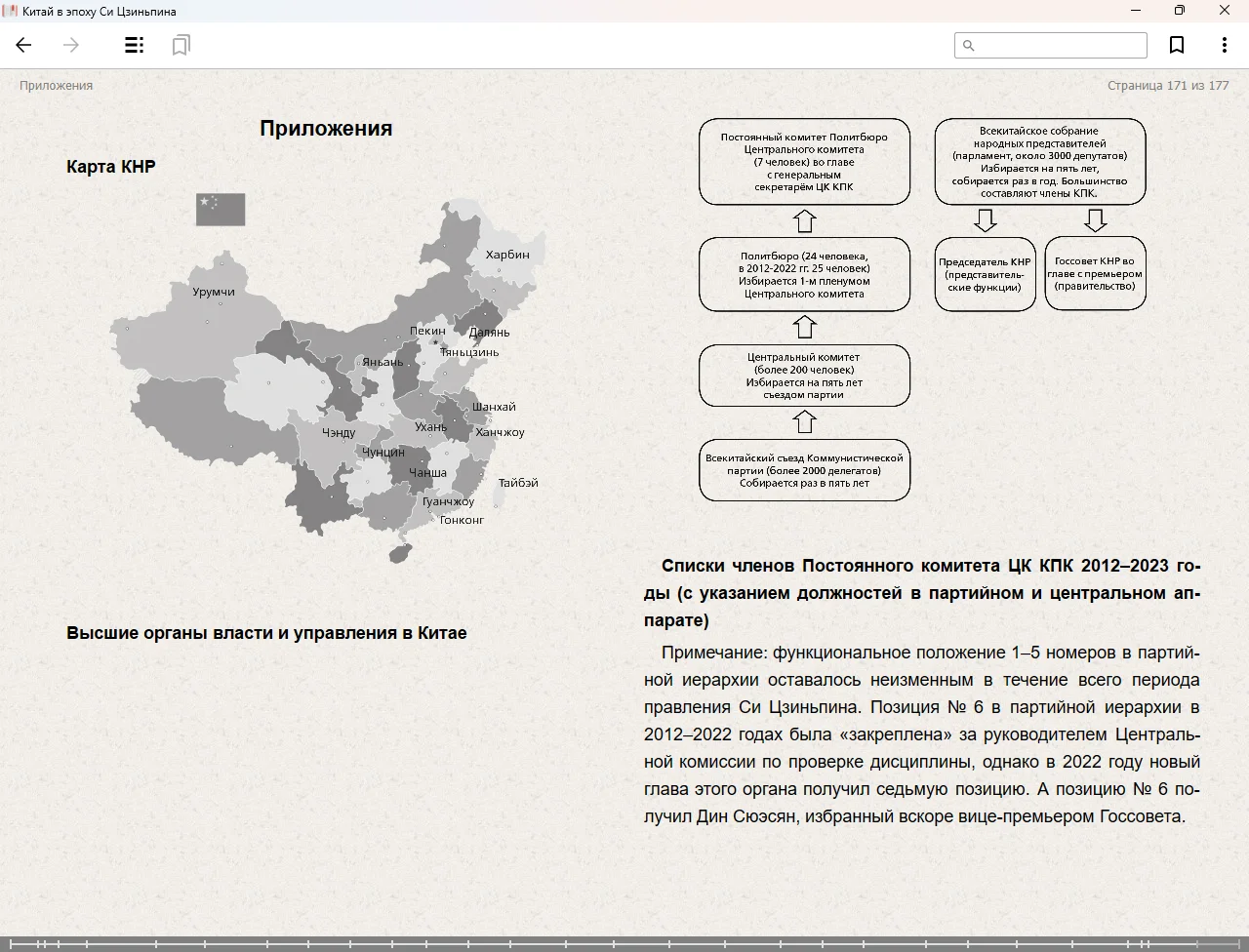Image resolution: width=1249 pixels, height=952 pixels.
Task: Click the app icon in title bar
Action: tap(11, 11)
